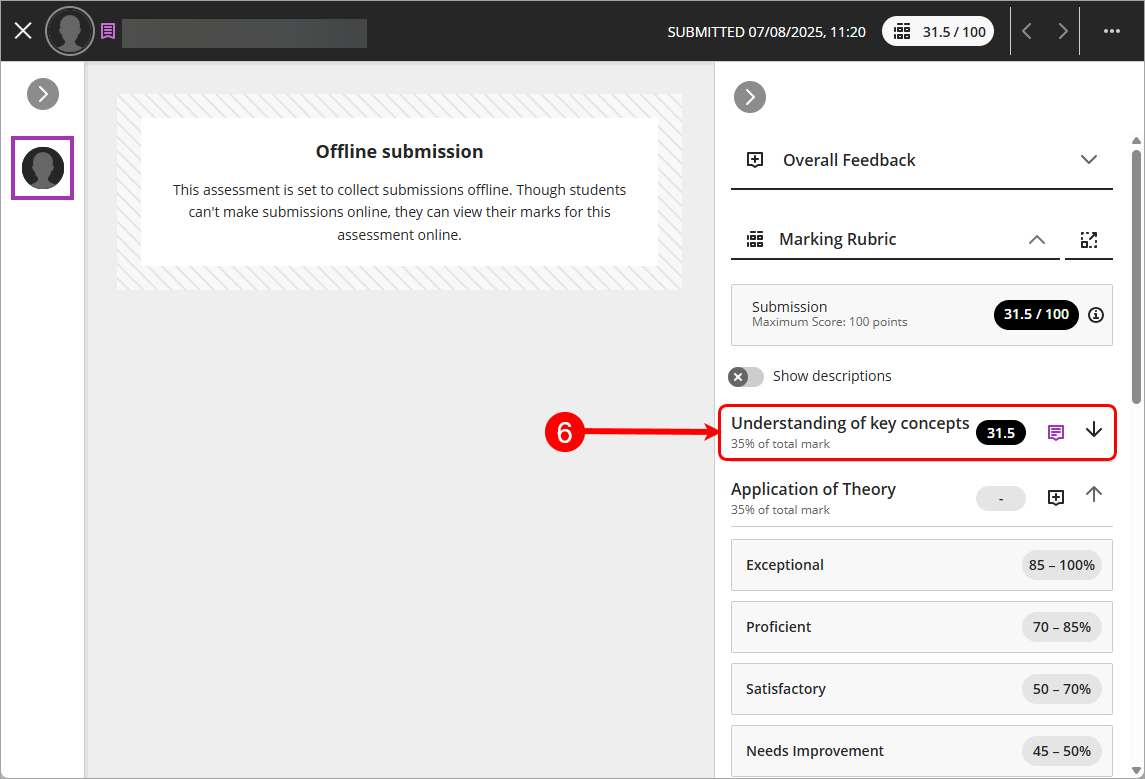Collapse the right marking panel arrow
The height and width of the screenshot is (779, 1145).
pos(749,97)
